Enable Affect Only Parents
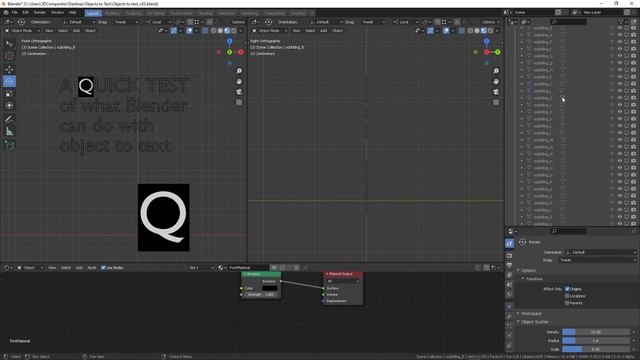Screen dimensions: 640x360 point(567,303)
